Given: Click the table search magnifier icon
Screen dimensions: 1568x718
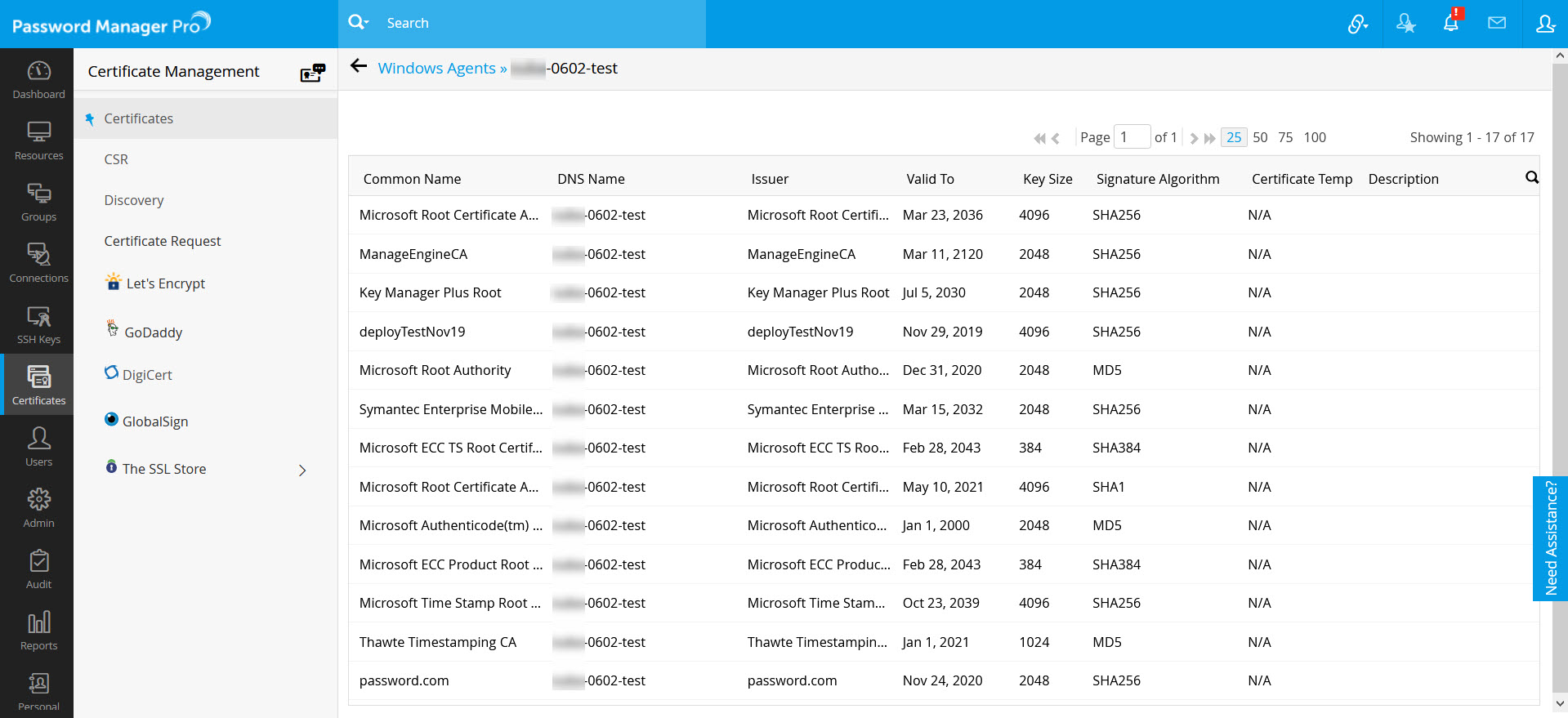Looking at the screenshot, I should pyautogui.click(x=1531, y=177).
